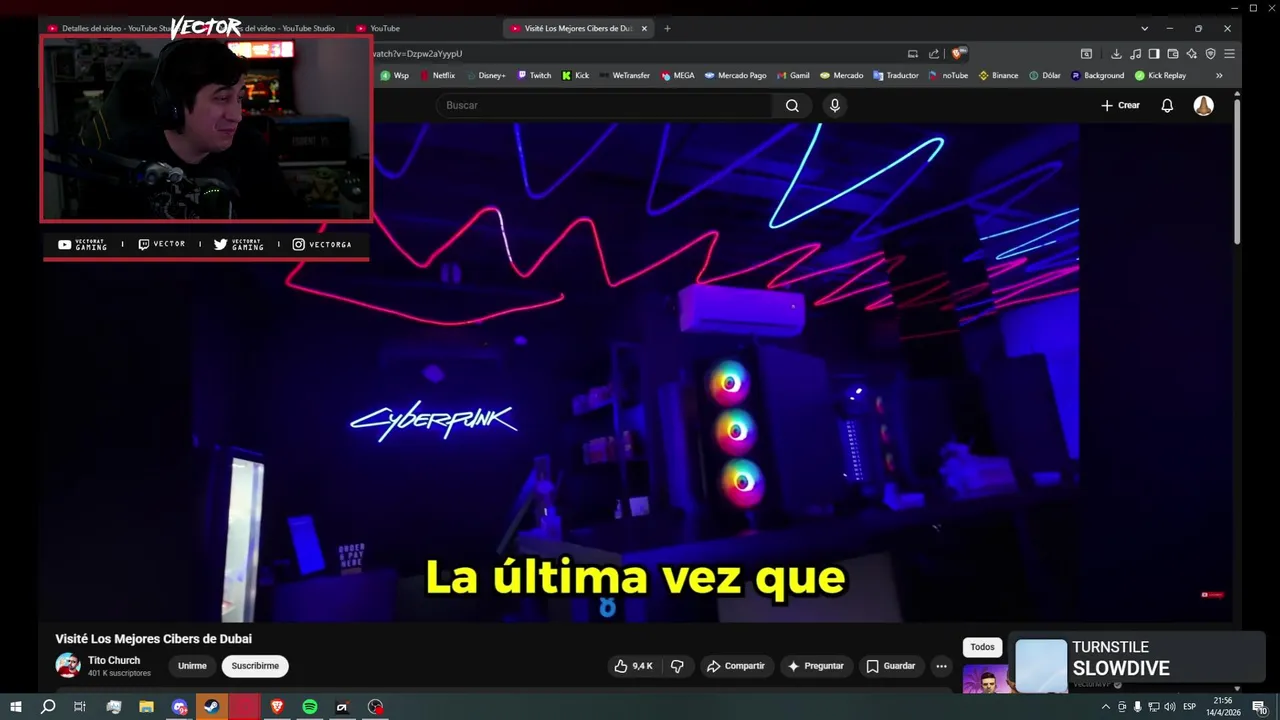This screenshot has height=720, width=1280.
Task: Focus the Buscar search field
Action: pyautogui.click(x=604, y=105)
